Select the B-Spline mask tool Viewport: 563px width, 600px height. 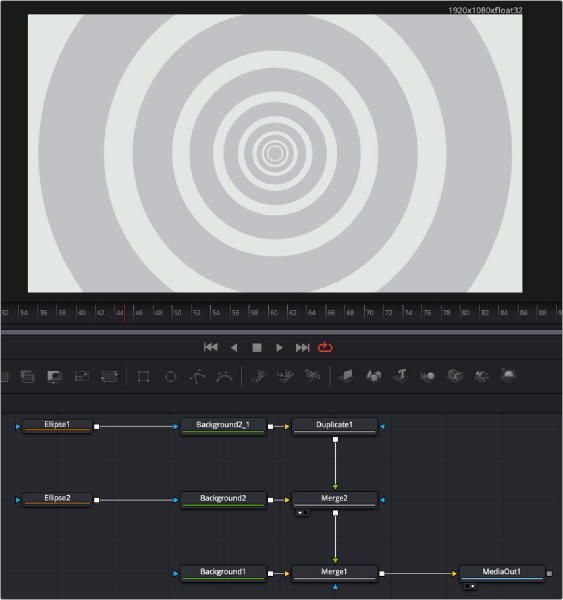pos(224,377)
